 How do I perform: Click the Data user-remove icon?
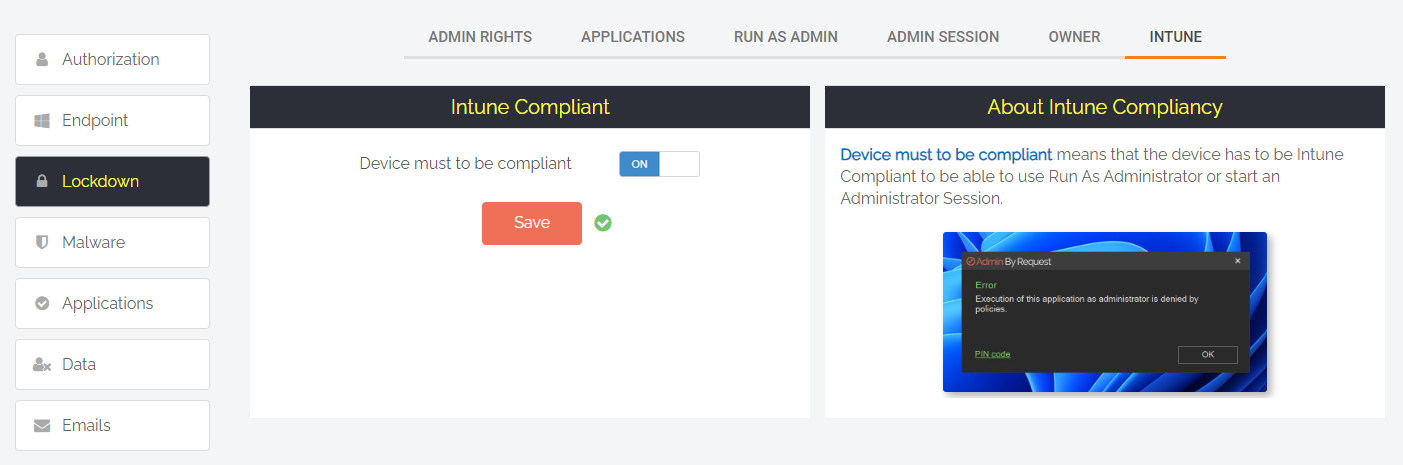point(42,365)
